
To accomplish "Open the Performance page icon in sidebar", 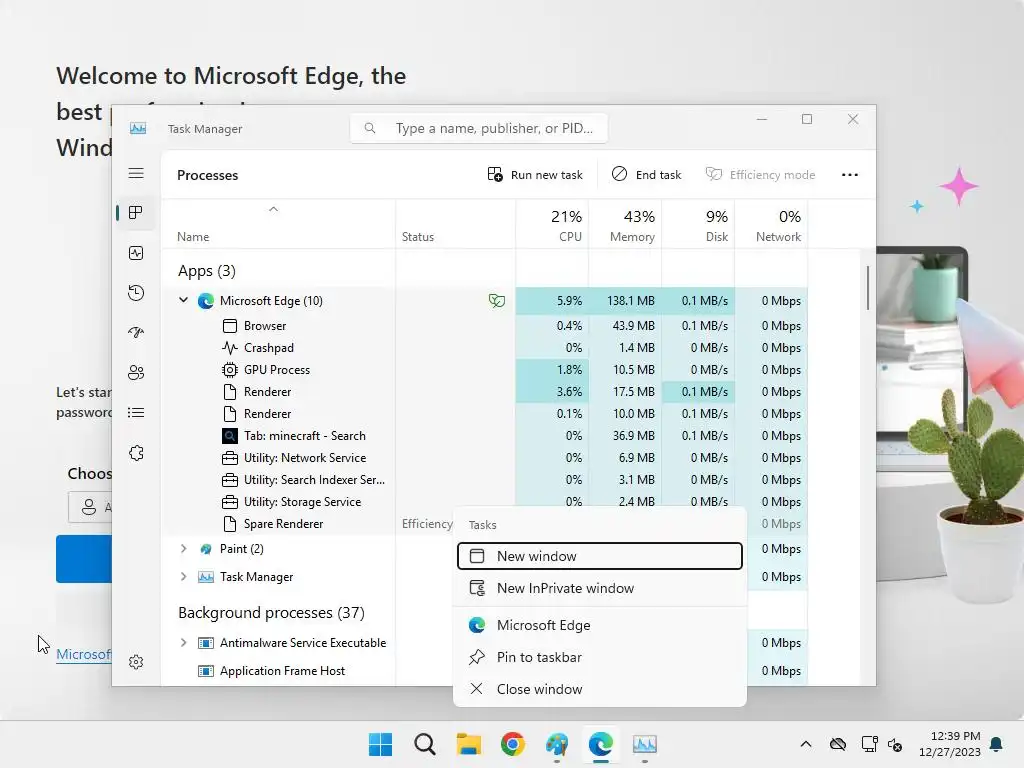I will (x=136, y=253).
